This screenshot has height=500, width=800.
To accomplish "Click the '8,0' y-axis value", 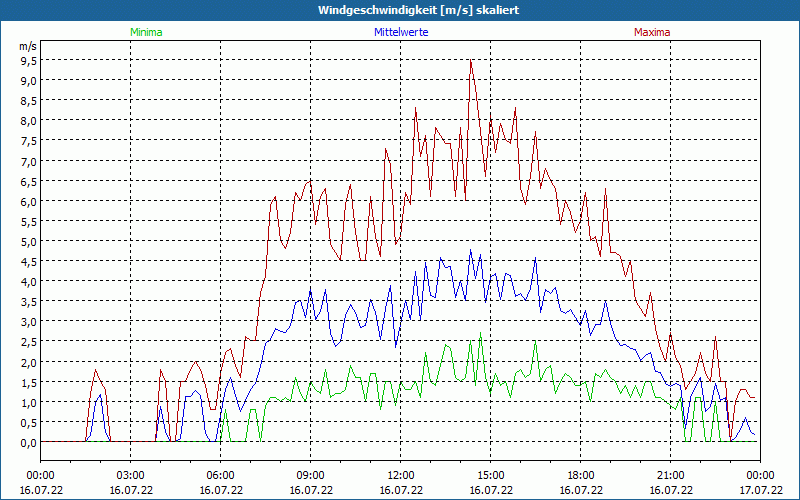I will pyautogui.click(x=29, y=121).
